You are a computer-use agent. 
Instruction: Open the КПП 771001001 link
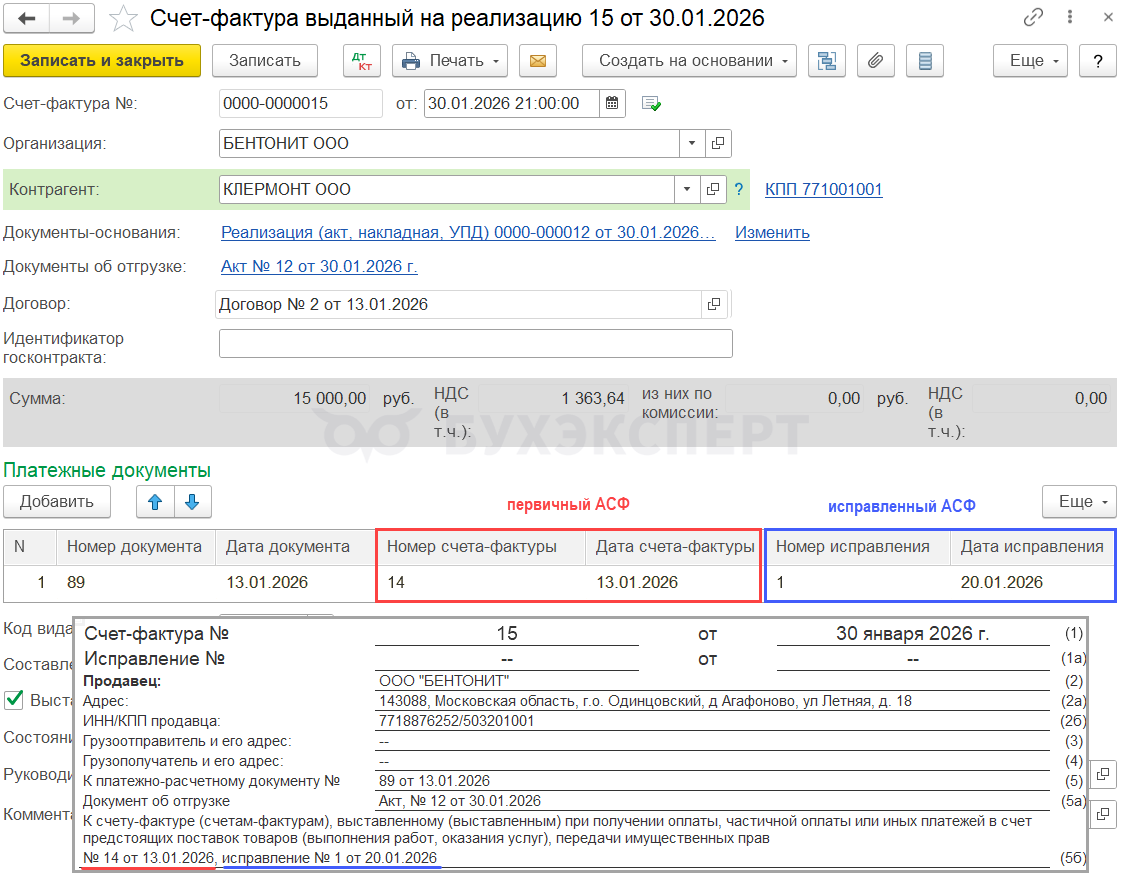pos(823,189)
